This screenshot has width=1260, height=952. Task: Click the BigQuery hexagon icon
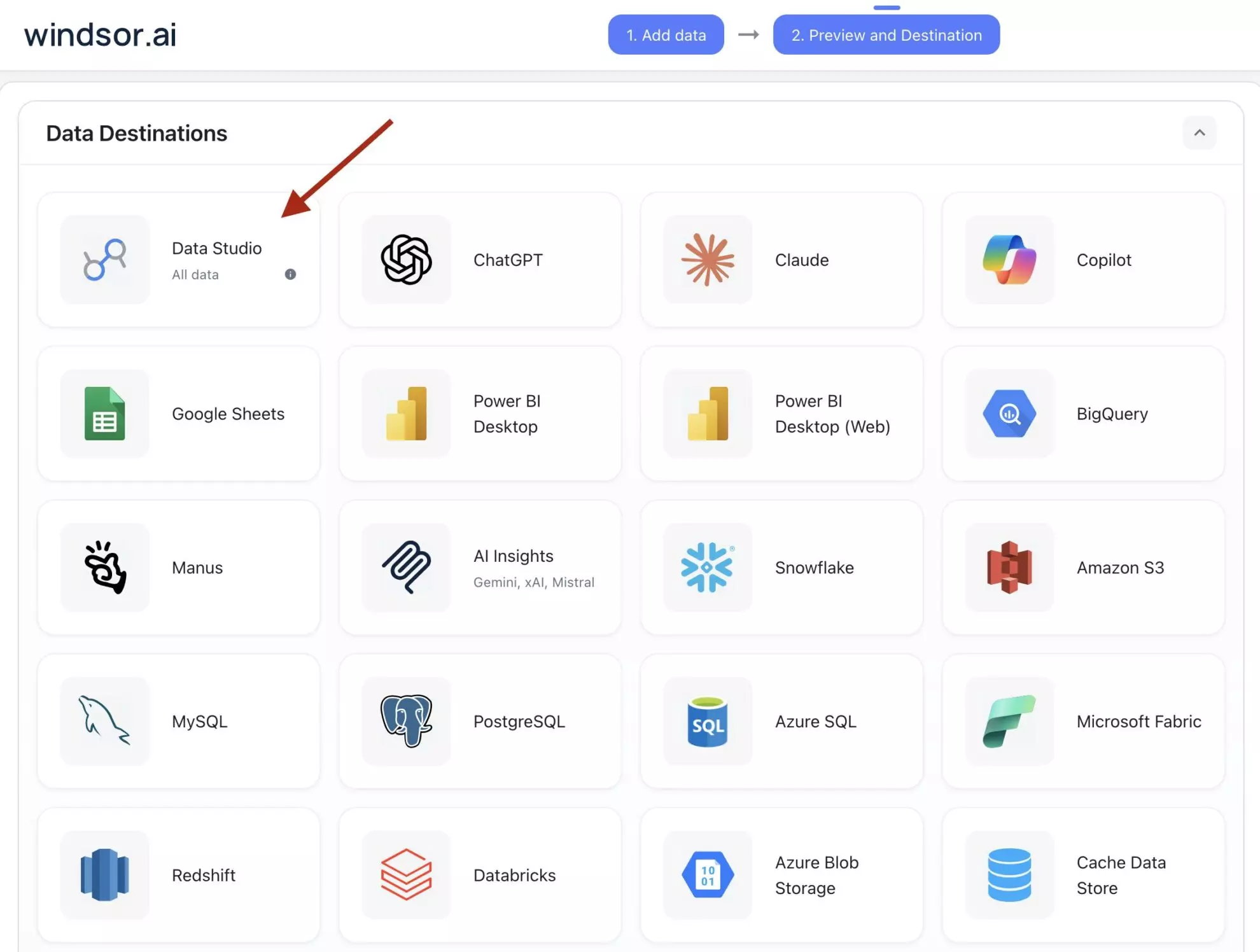tap(1009, 414)
